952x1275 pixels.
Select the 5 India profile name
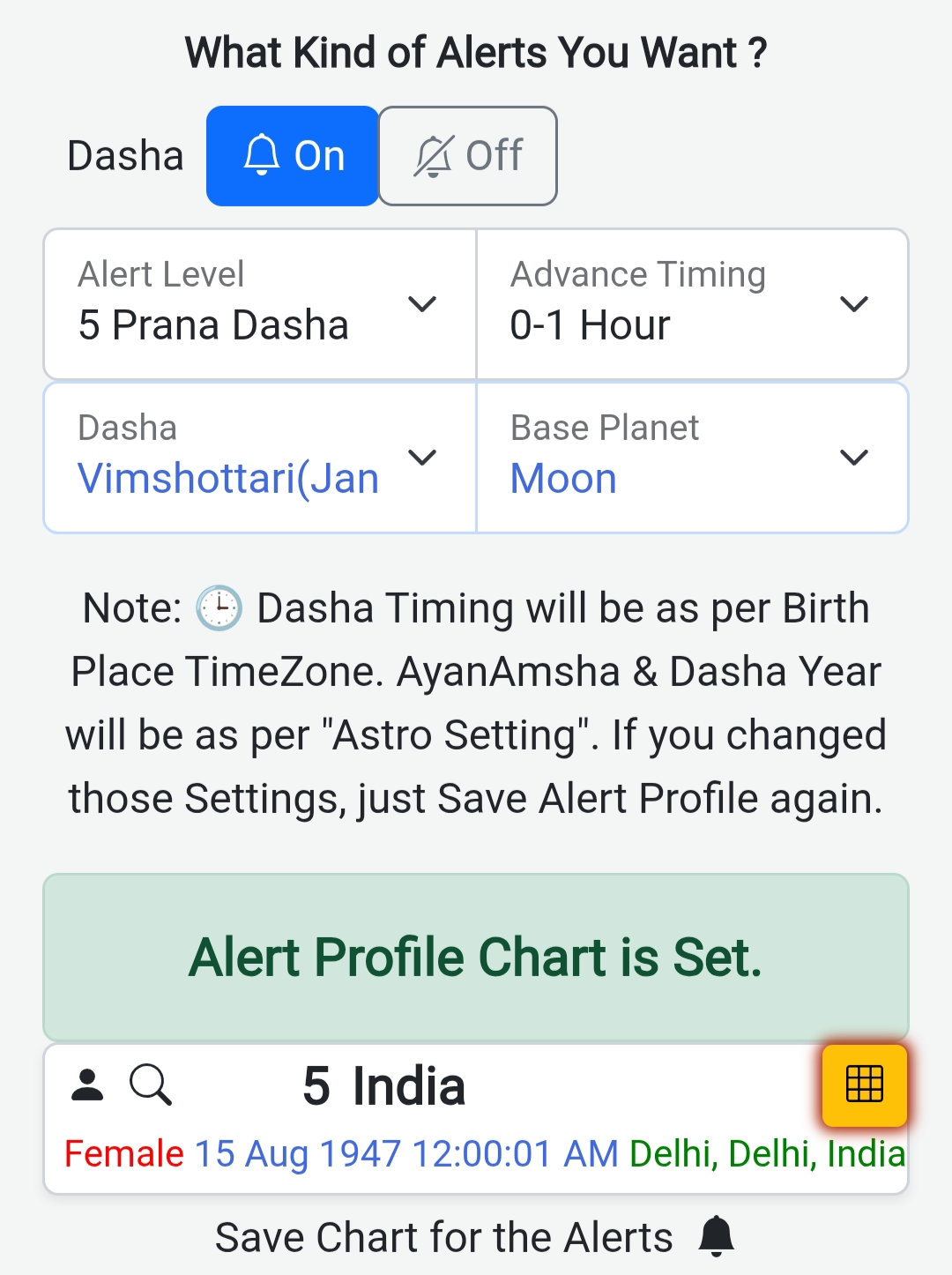click(x=384, y=1085)
